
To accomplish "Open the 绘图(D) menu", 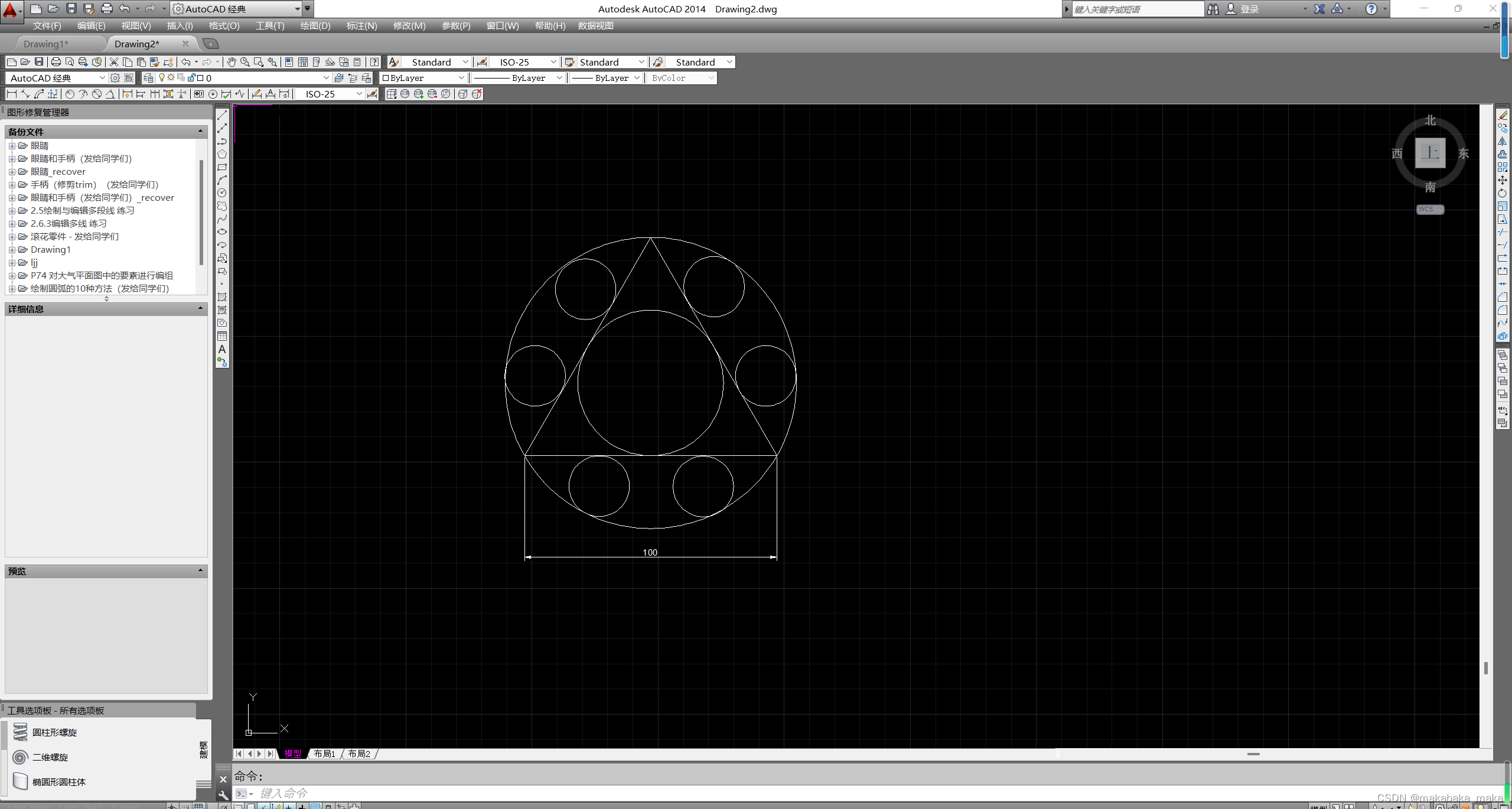I will (x=315, y=26).
